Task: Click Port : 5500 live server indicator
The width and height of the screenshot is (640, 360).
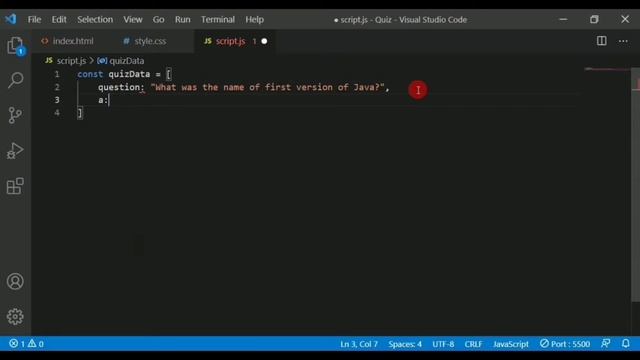Action: tap(565, 344)
